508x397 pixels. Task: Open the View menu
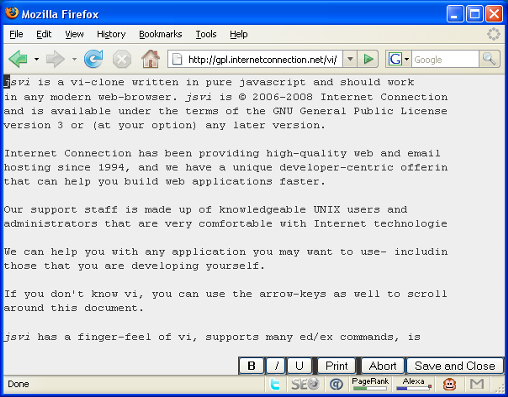coord(74,34)
